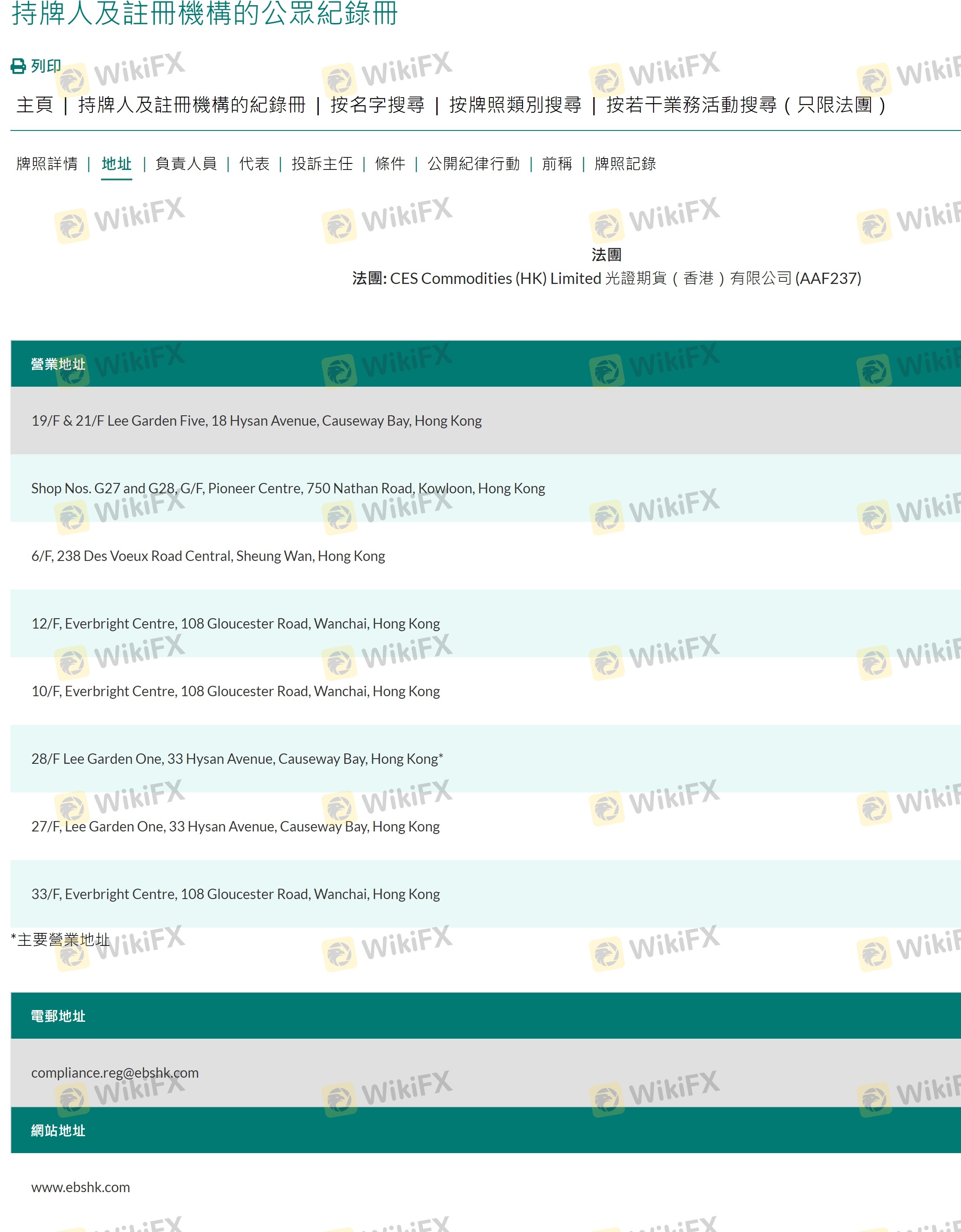Open 按名字搜尋 search page
This screenshot has height=1232, width=961.
pyautogui.click(x=378, y=105)
